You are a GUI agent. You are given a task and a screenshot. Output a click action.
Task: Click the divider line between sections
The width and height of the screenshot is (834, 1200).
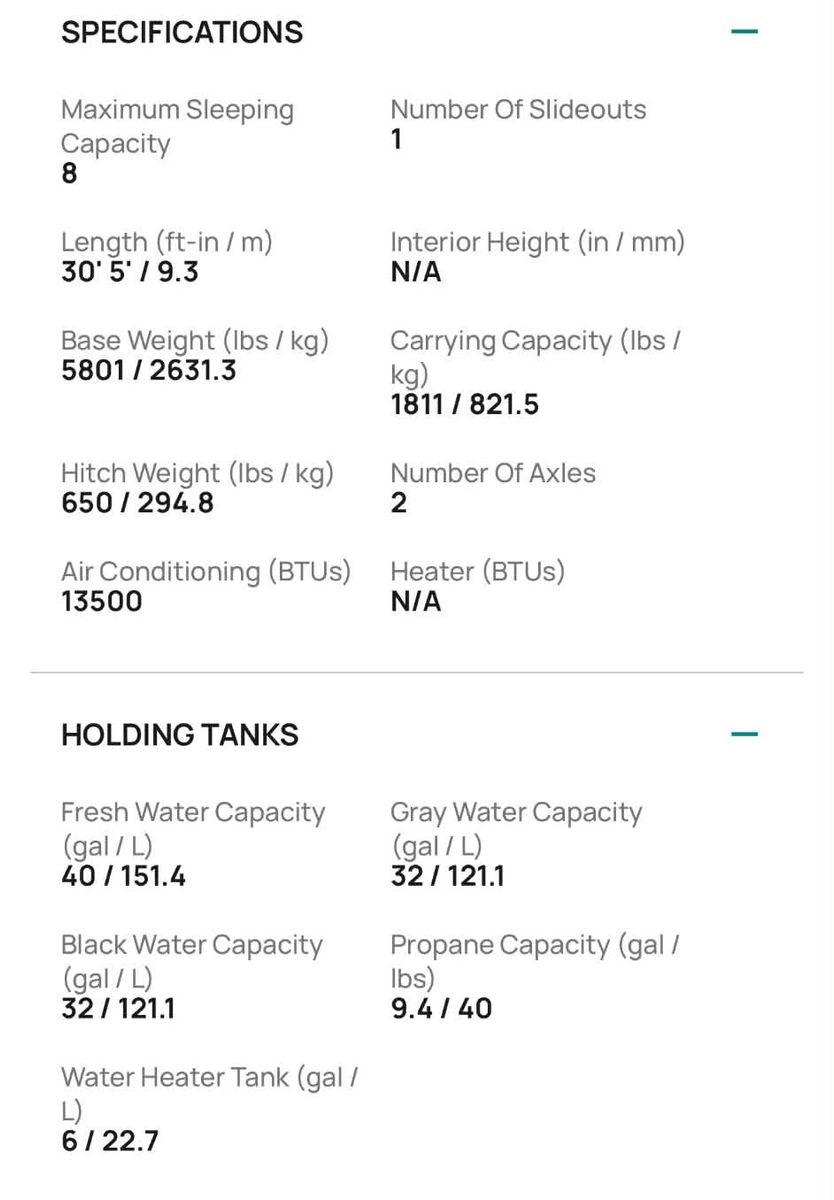[417, 673]
